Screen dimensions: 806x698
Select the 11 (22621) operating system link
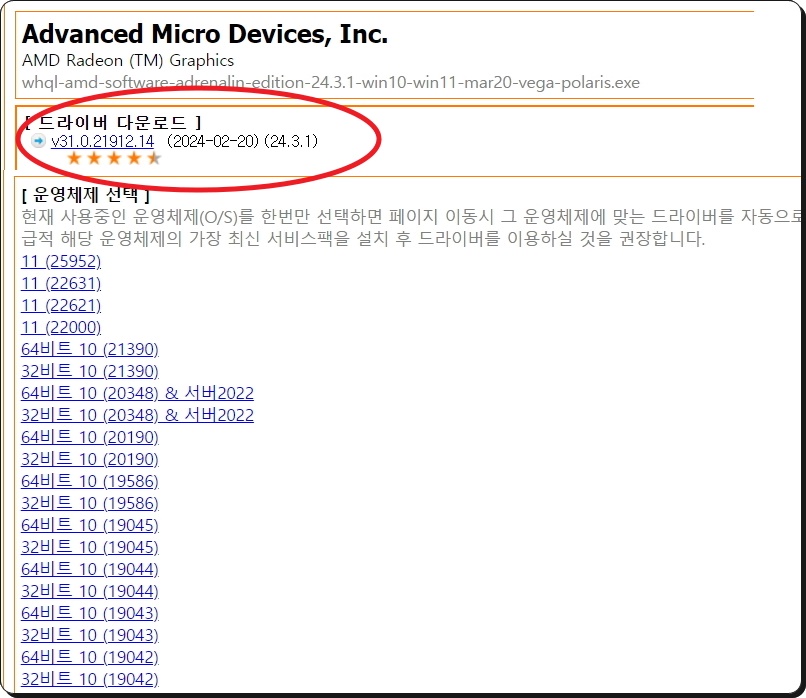pyautogui.click(x=61, y=306)
